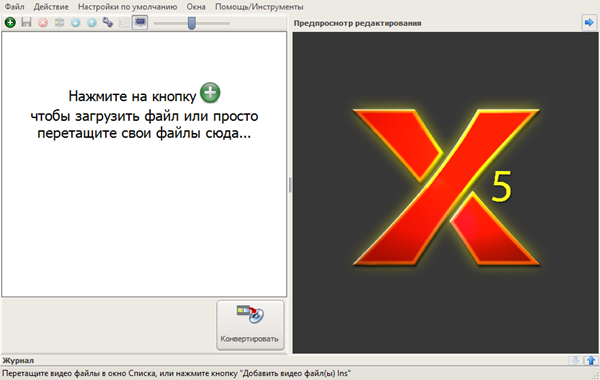The image size is (600, 380).
Task: Open the Файл menu
Action: 15,7
